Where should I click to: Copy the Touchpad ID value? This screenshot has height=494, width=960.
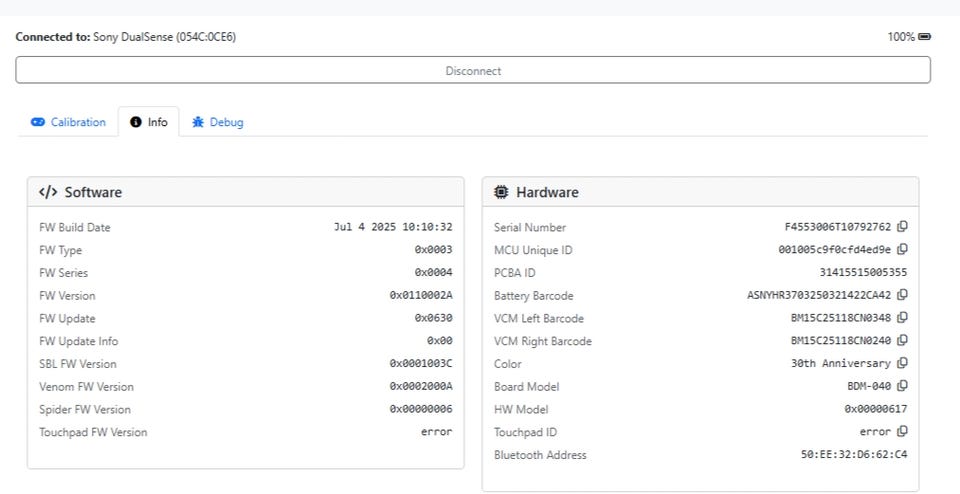(902, 432)
